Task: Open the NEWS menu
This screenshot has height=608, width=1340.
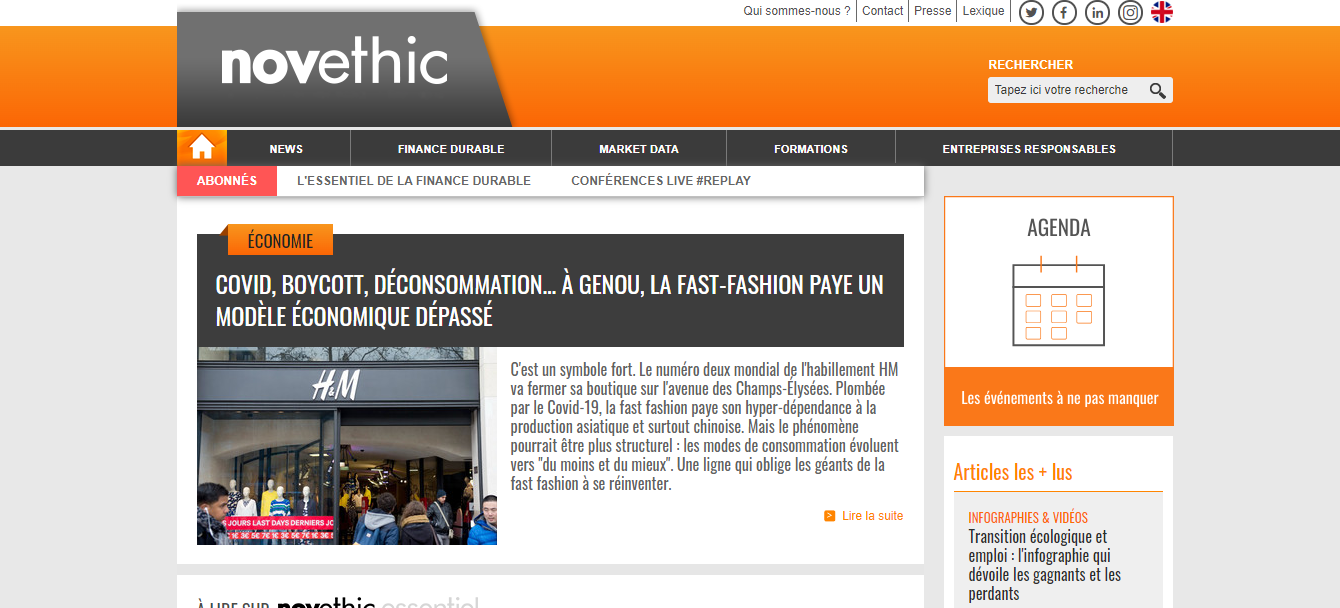Action: point(286,149)
